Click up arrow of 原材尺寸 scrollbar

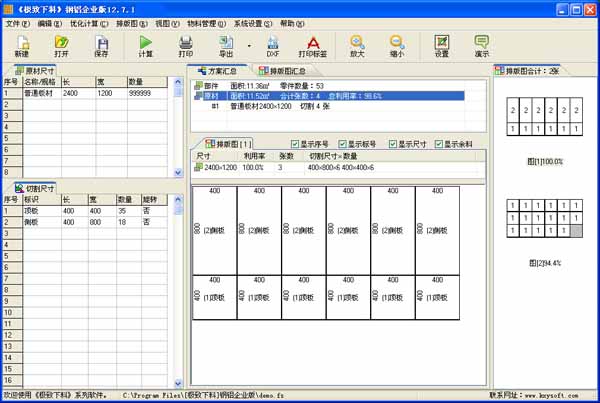[178, 82]
